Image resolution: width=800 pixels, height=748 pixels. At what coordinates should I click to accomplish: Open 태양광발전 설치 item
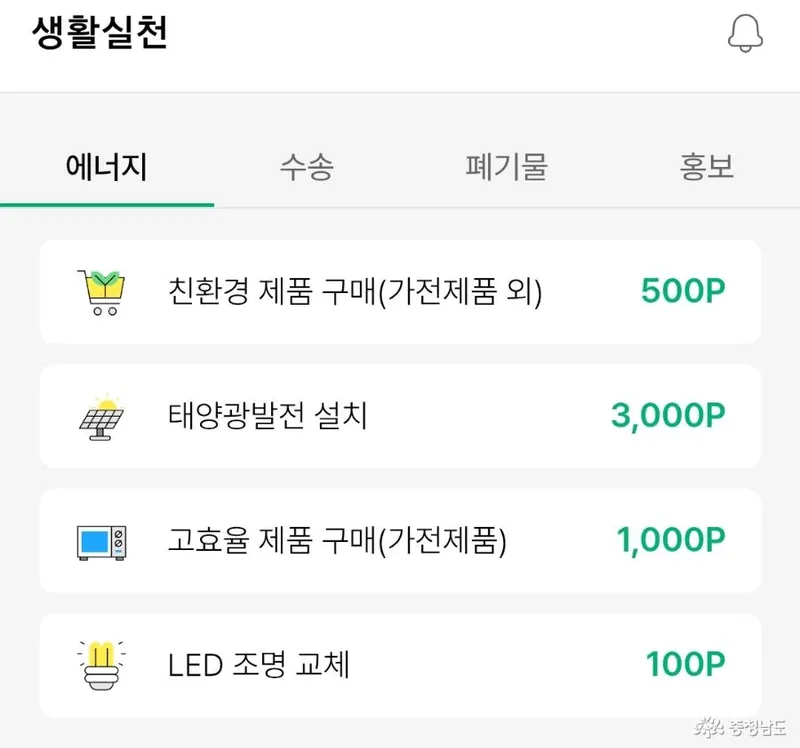click(268, 416)
